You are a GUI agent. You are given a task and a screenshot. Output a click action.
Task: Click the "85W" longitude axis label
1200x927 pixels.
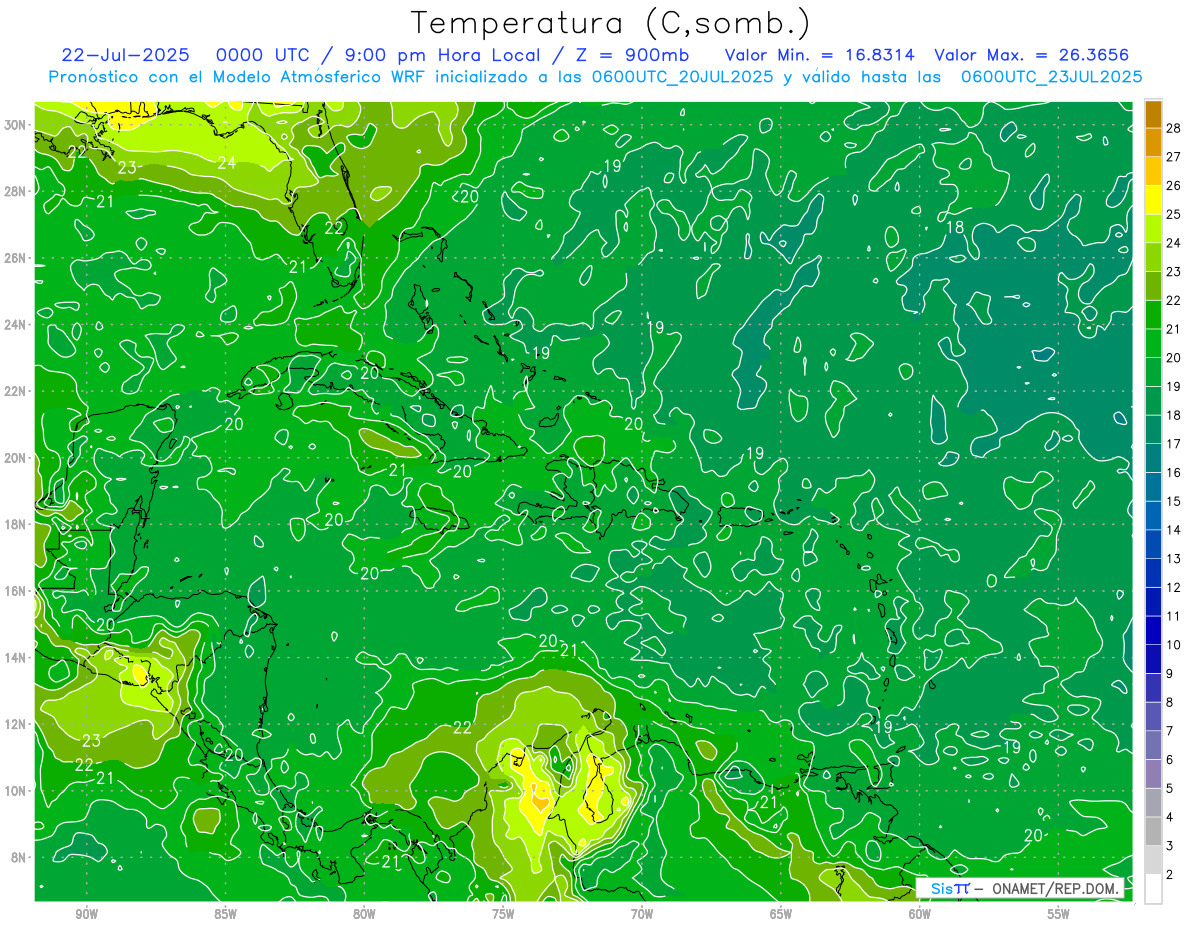(225, 914)
